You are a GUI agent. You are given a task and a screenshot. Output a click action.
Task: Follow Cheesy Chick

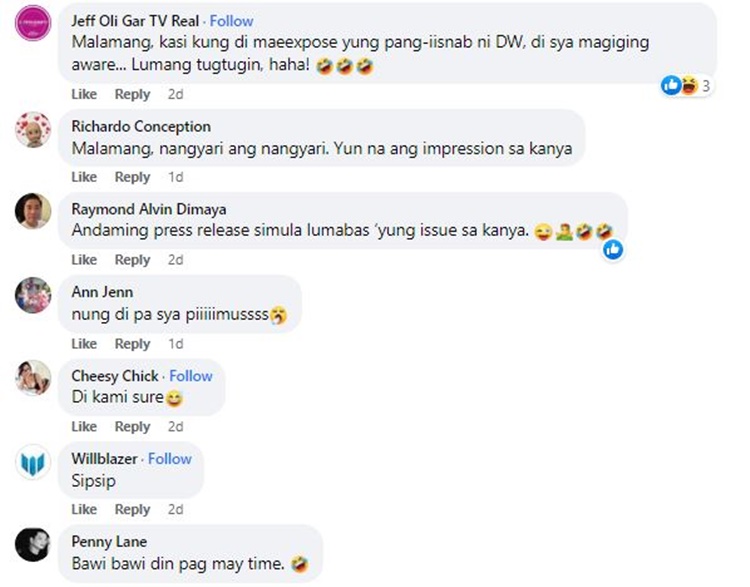pyautogui.click(x=191, y=376)
